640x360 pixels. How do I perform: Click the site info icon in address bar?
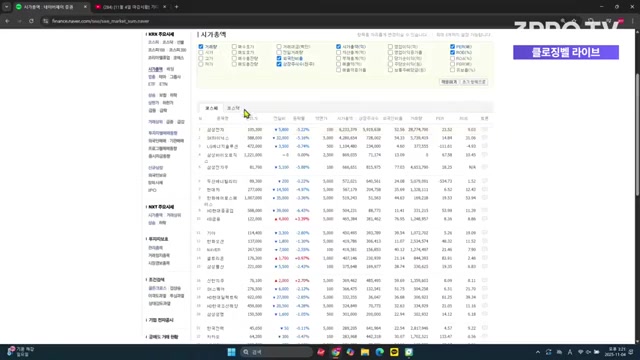pyautogui.click(x=45, y=21)
